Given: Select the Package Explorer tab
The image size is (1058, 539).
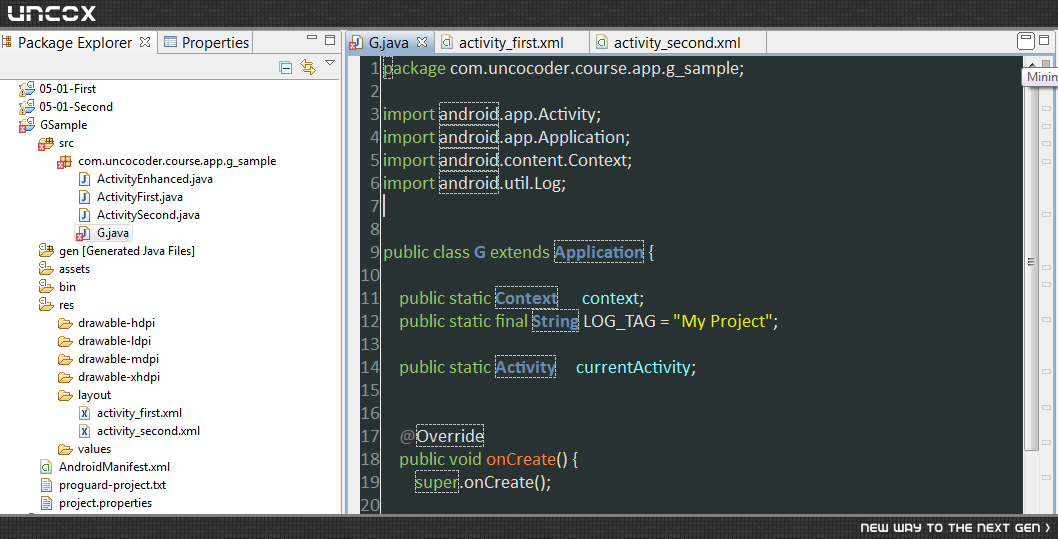Looking at the screenshot, I should pyautogui.click(x=75, y=42).
